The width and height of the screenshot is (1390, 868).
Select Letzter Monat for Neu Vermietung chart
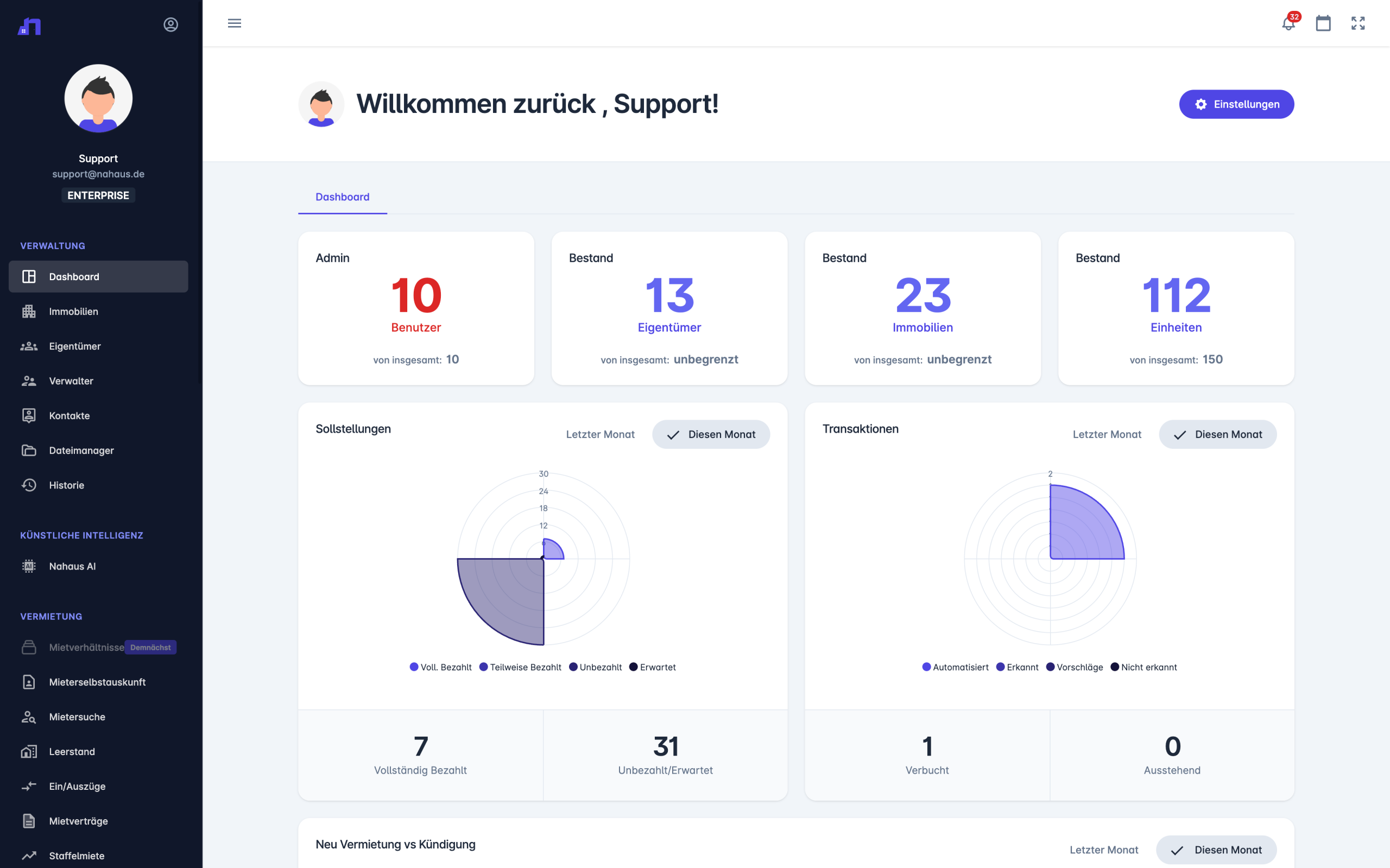click(x=1103, y=850)
